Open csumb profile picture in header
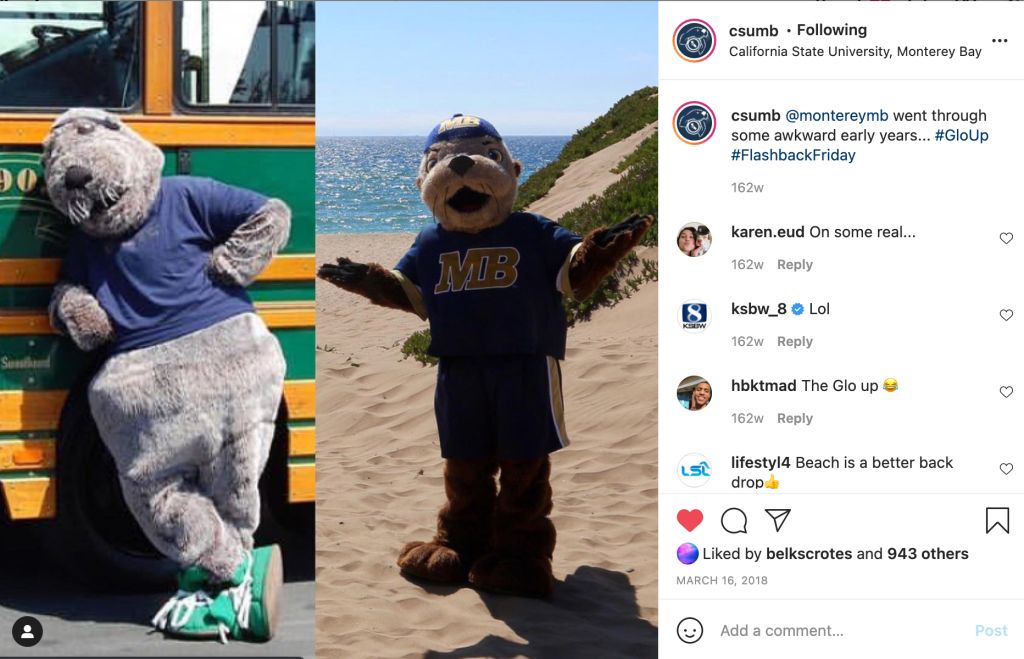Screen dimensions: 1024x659 694,41
